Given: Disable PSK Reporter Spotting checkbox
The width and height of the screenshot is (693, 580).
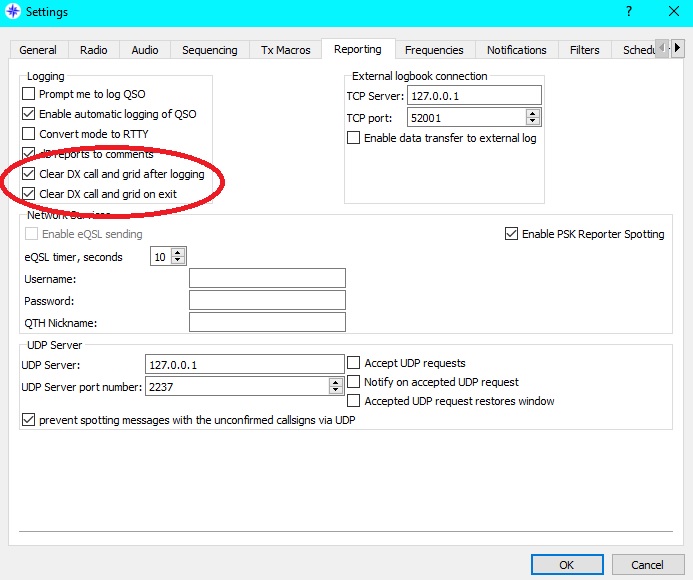Looking at the screenshot, I should pyautogui.click(x=512, y=234).
